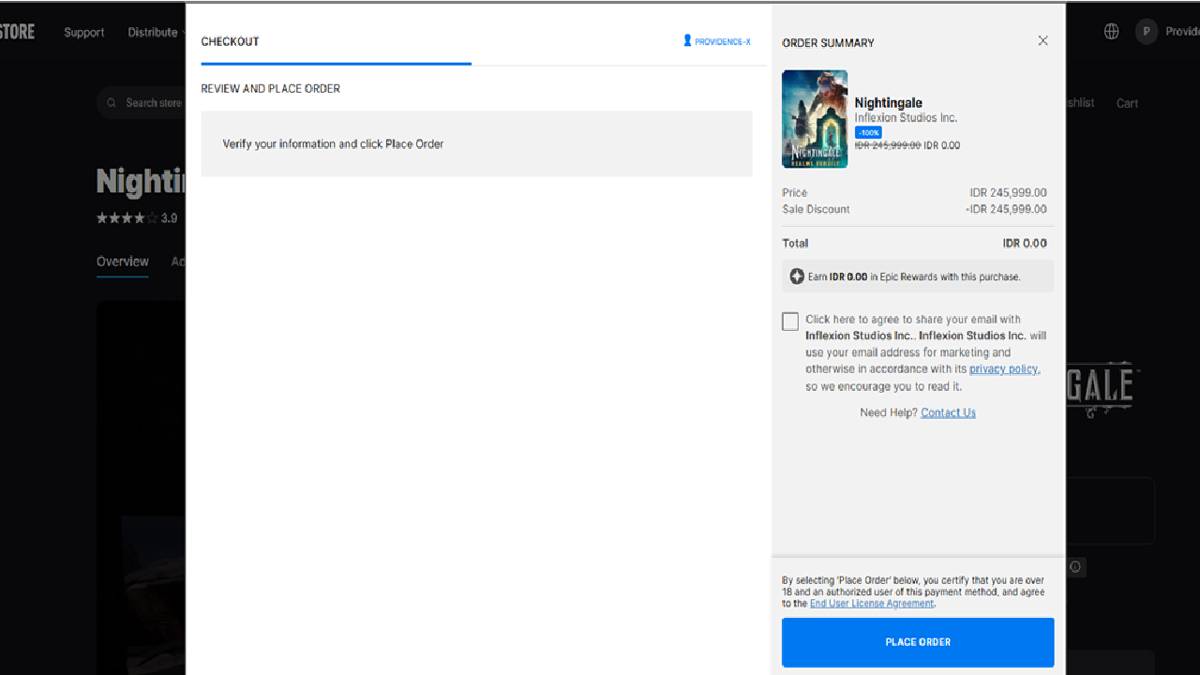Click the Providence-X user account icon
The width and height of the screenshot is (1200, 675).
[x=687, y=41]
